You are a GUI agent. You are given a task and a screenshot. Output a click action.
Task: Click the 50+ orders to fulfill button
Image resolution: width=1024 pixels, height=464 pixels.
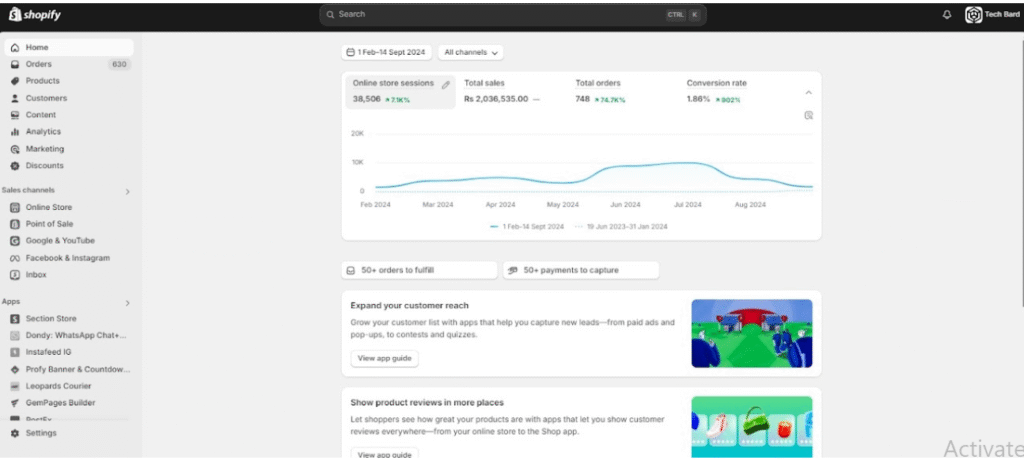pos(419,270)
